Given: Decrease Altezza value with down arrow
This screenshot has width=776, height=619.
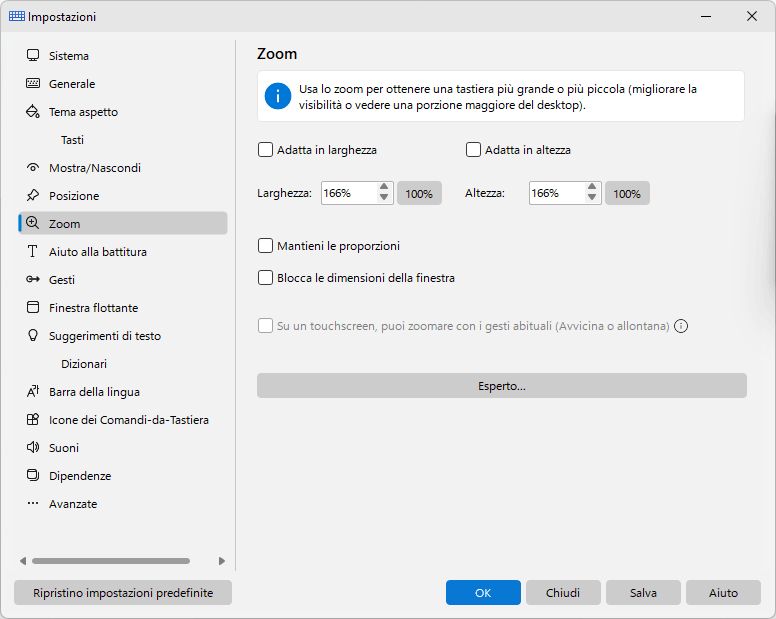Looking at the screenshot, I should click(592, 198).
